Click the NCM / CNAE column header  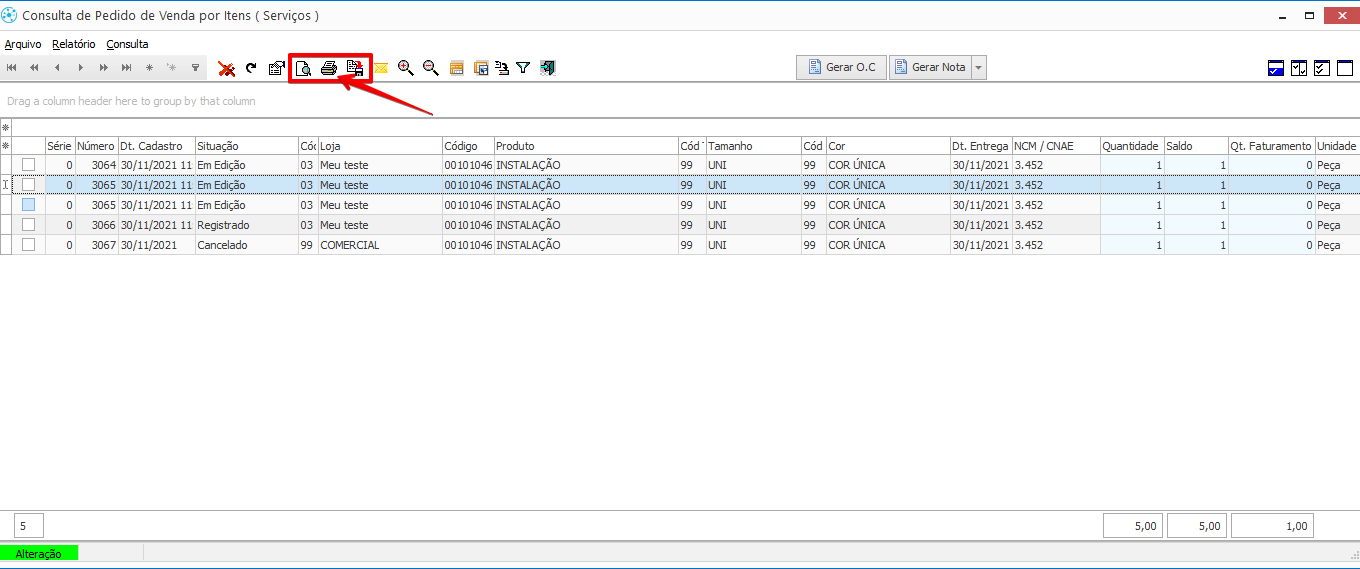[x=1055, y=146]
